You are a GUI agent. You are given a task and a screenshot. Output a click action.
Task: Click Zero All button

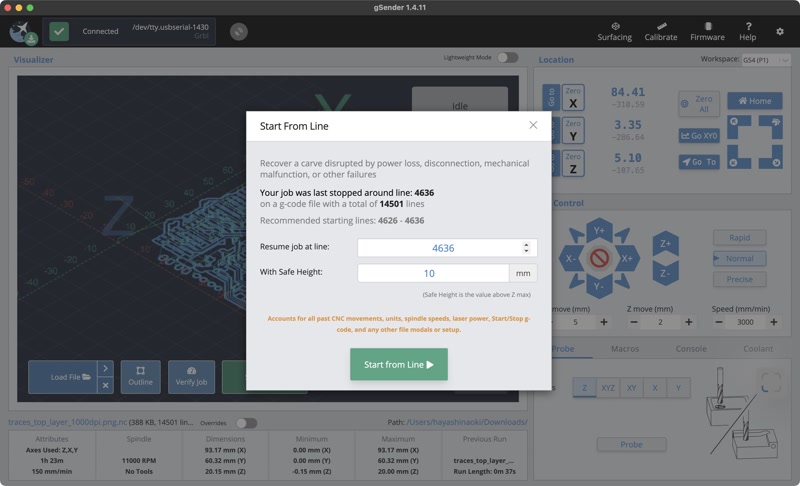point(698,104)
